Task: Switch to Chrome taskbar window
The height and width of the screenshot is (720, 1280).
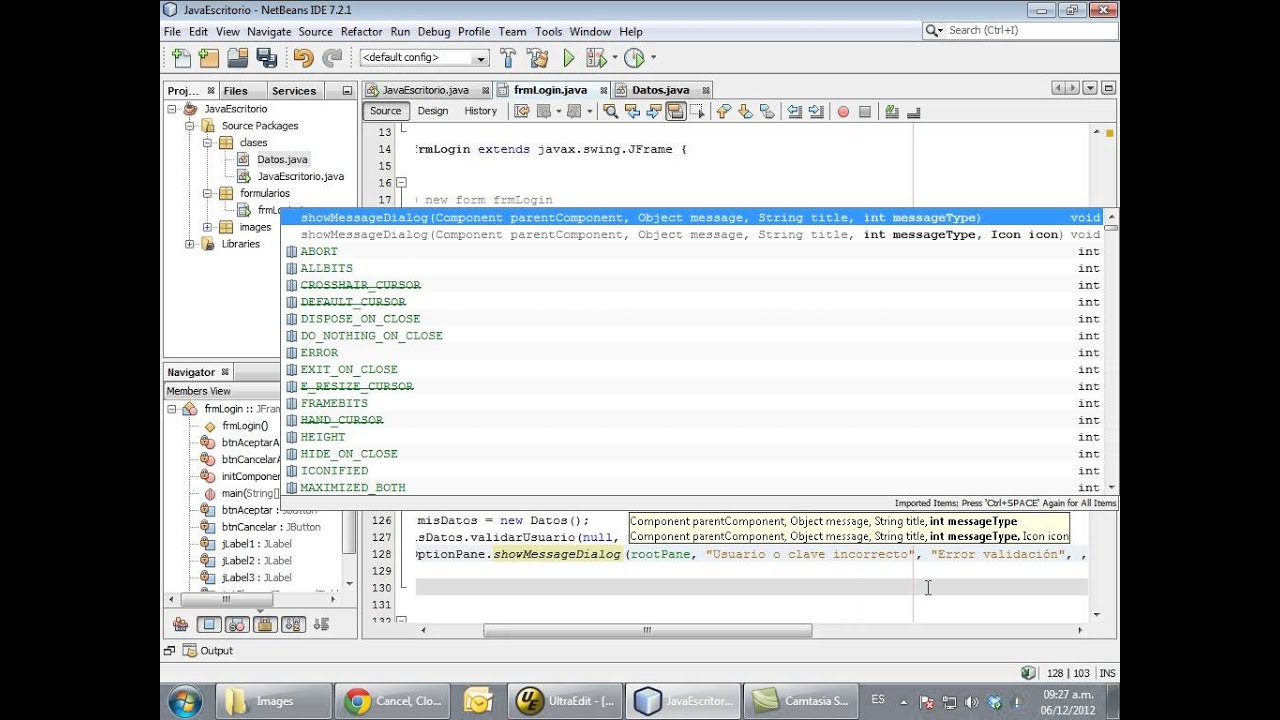Action: [393, 701]
